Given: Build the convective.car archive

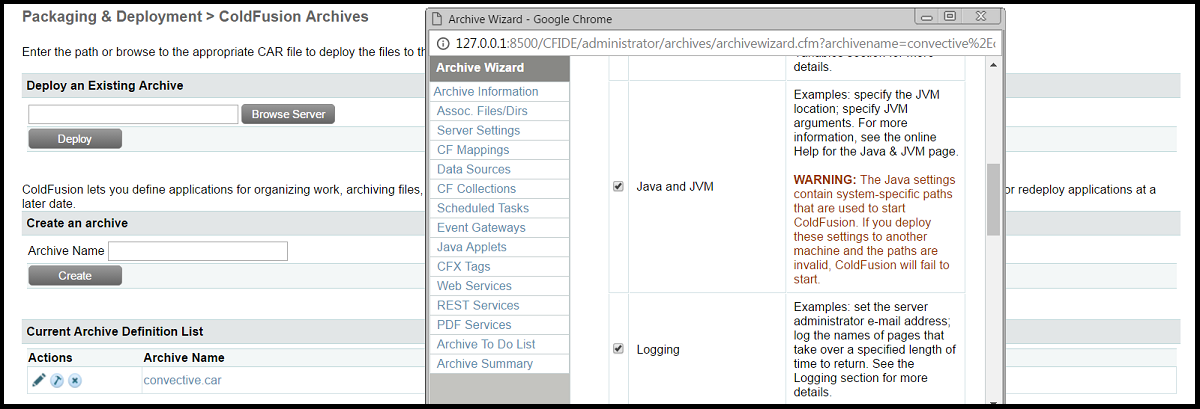Looking at the screenshot, I should click(57, 380).
